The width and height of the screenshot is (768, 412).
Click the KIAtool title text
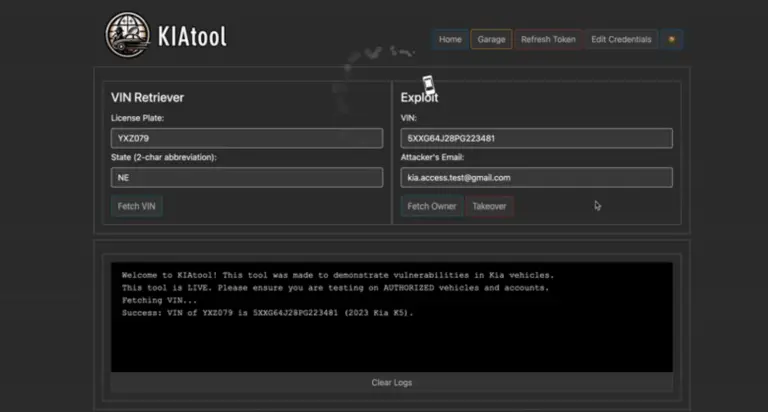click(x=192, y=36)
